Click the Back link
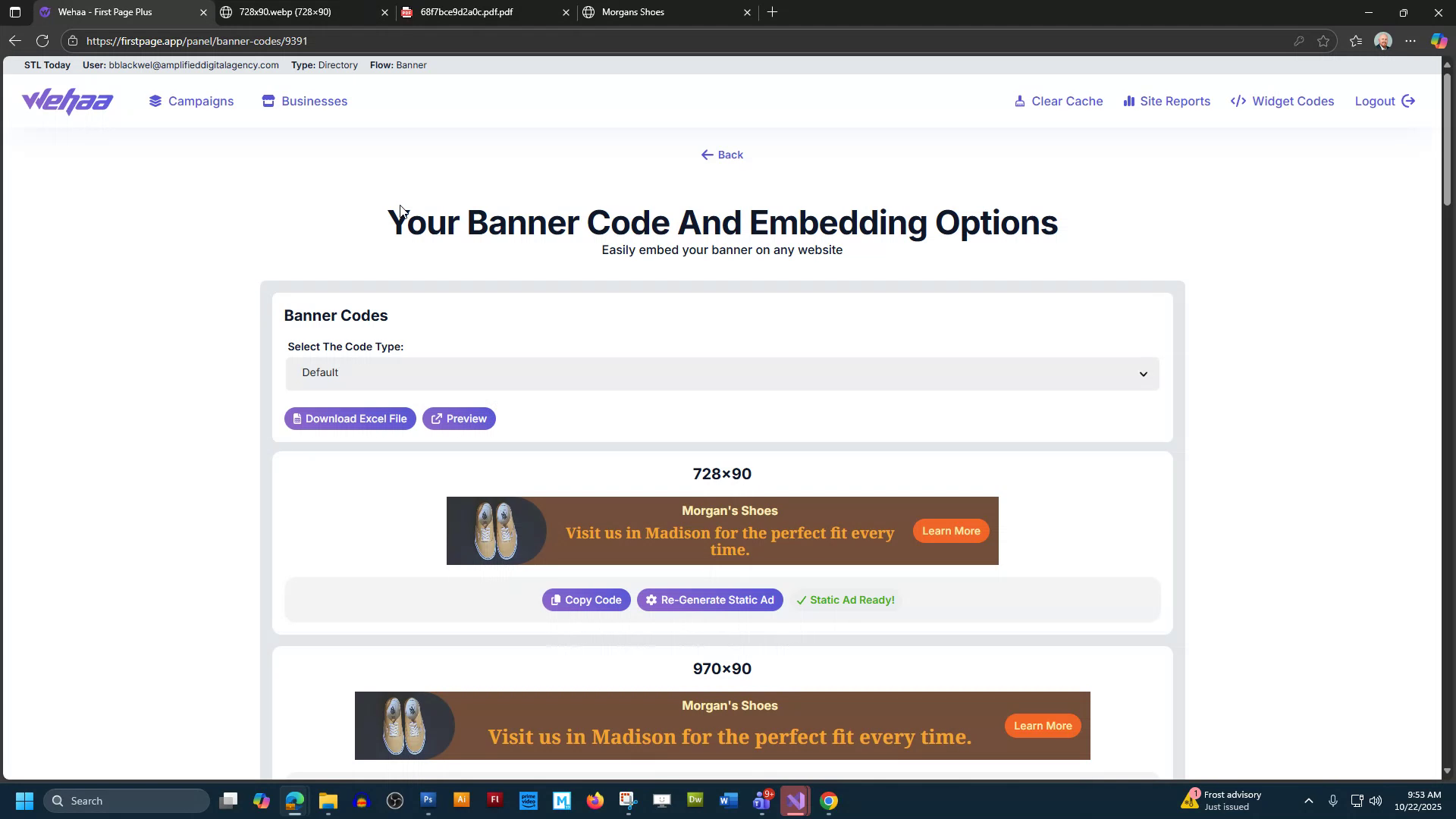 click(x=721, y=155)
